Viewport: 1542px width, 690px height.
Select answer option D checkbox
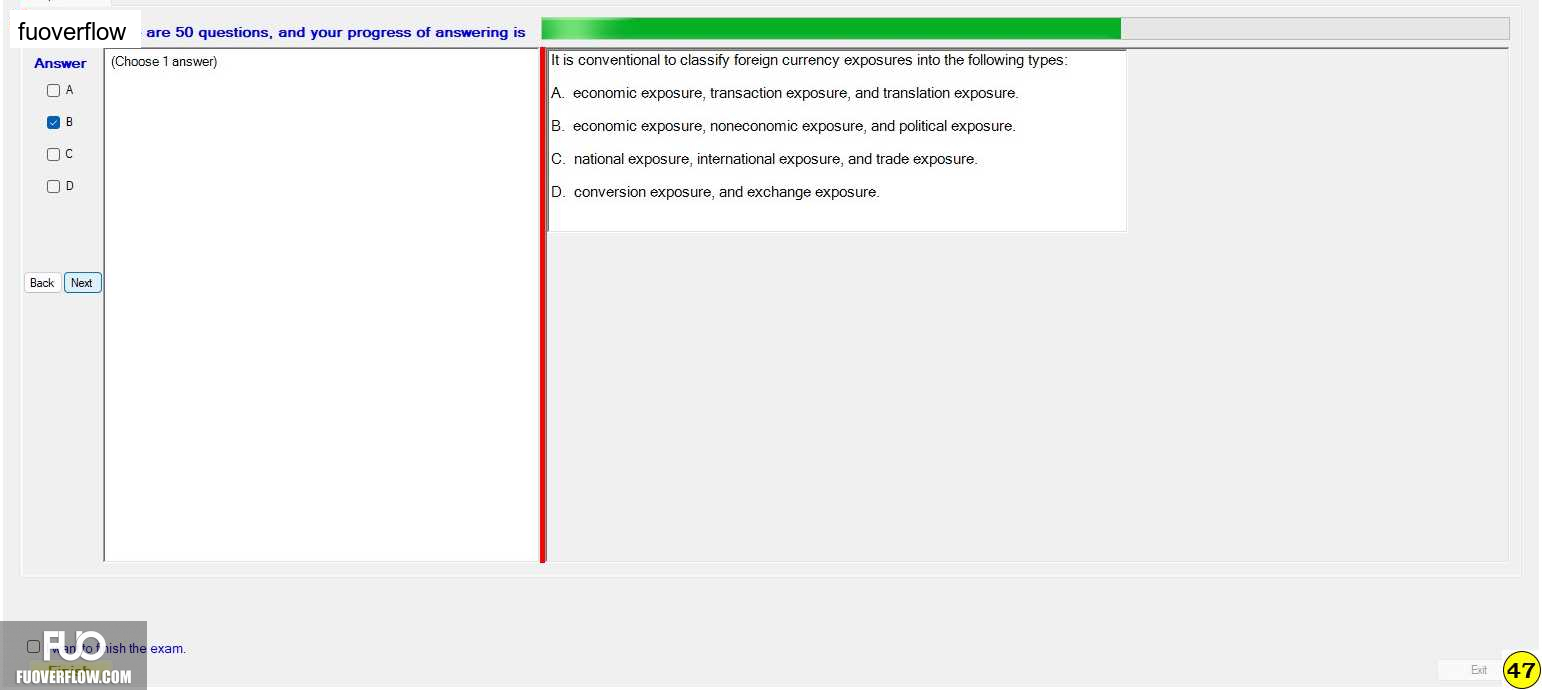(54, 187)
